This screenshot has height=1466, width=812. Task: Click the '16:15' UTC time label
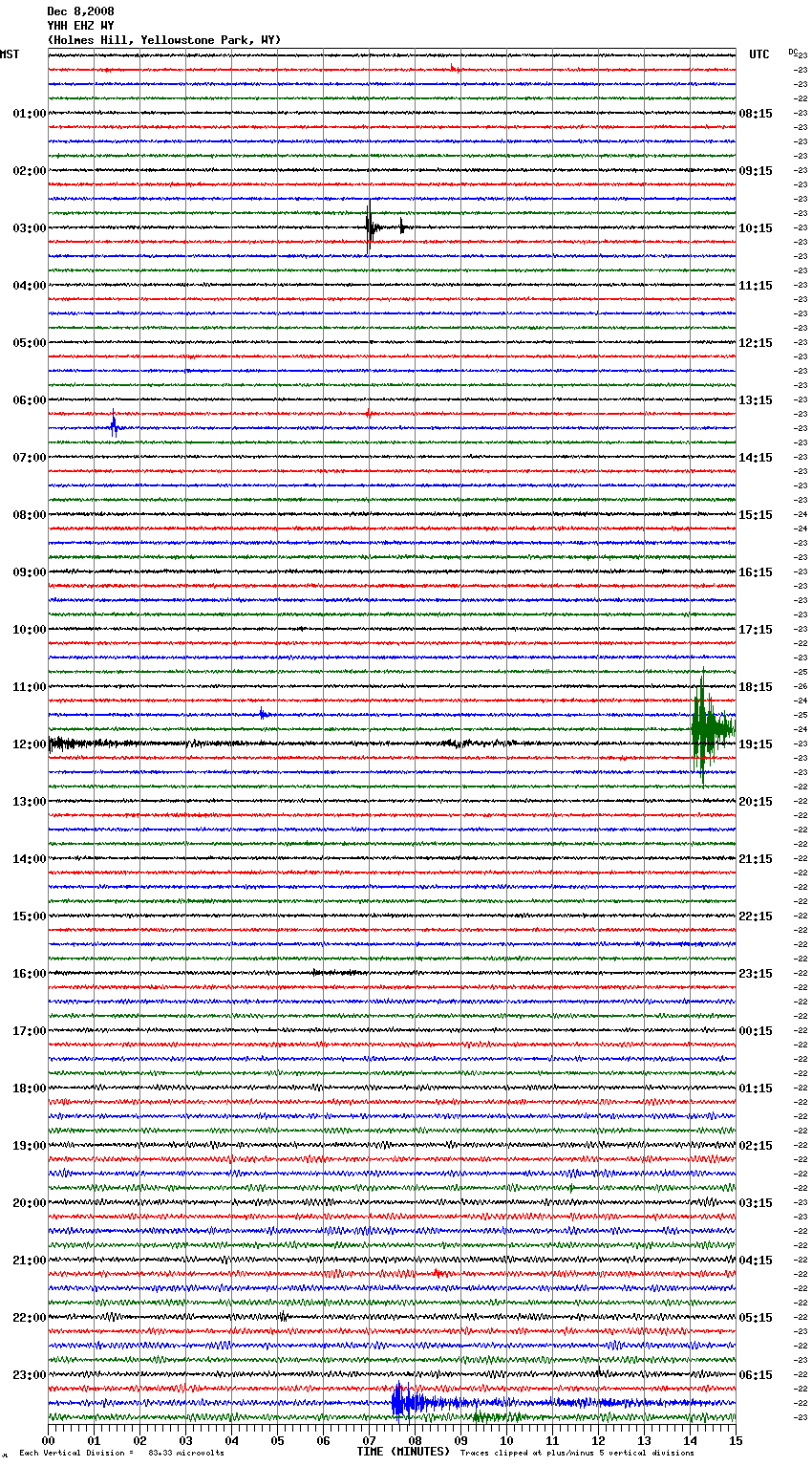click(756, 572)
